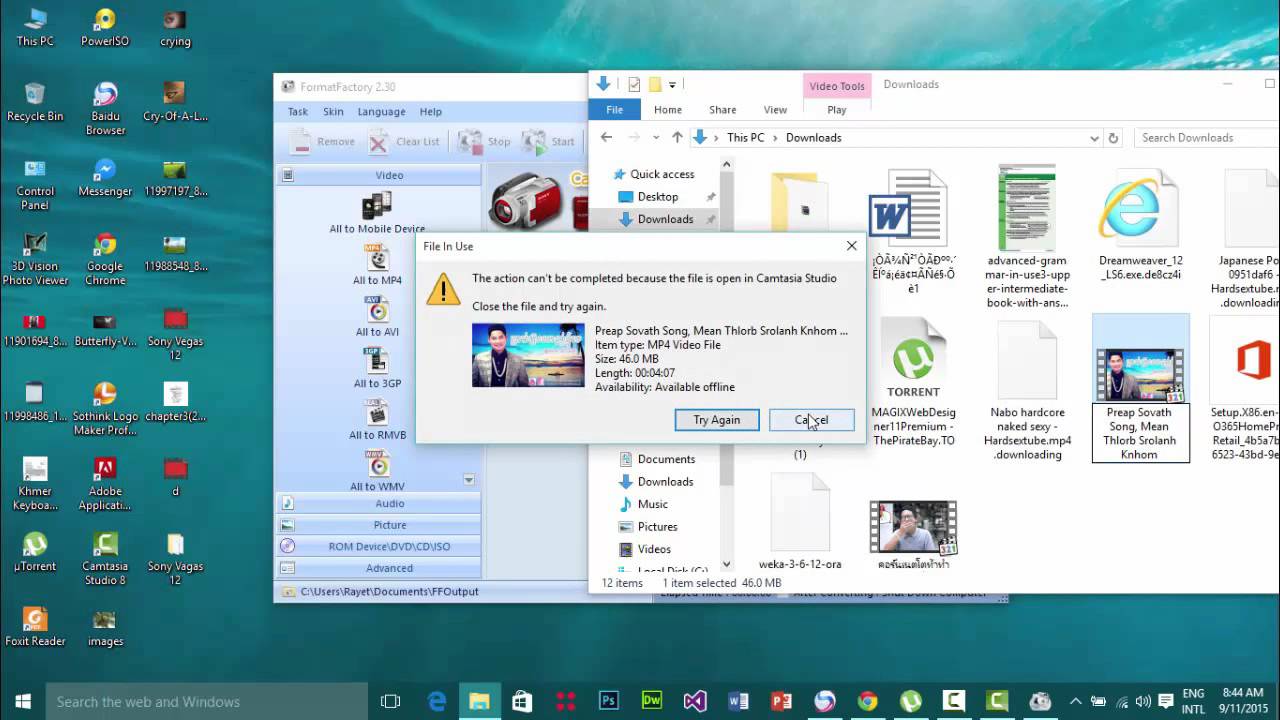Open the Share ribbon tab in Explorer

pos(722,110)
